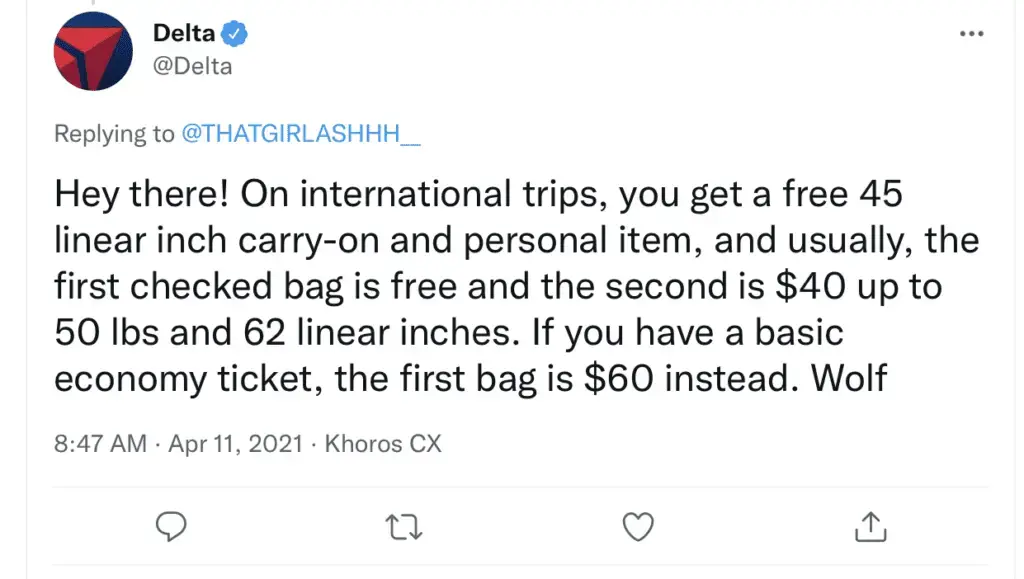Screen dimensions: 1024x579
Task: Expand retweet options via retweet icon
Action: pyautogui.click(x=404, y=526)
